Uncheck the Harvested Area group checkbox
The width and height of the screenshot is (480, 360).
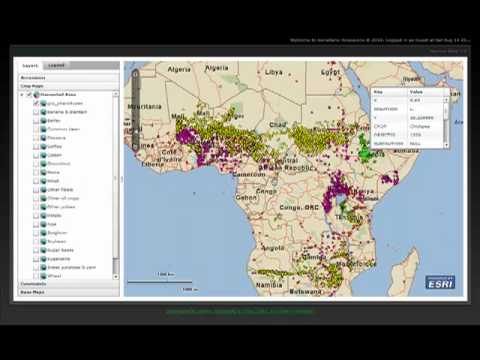coord(29,95)
